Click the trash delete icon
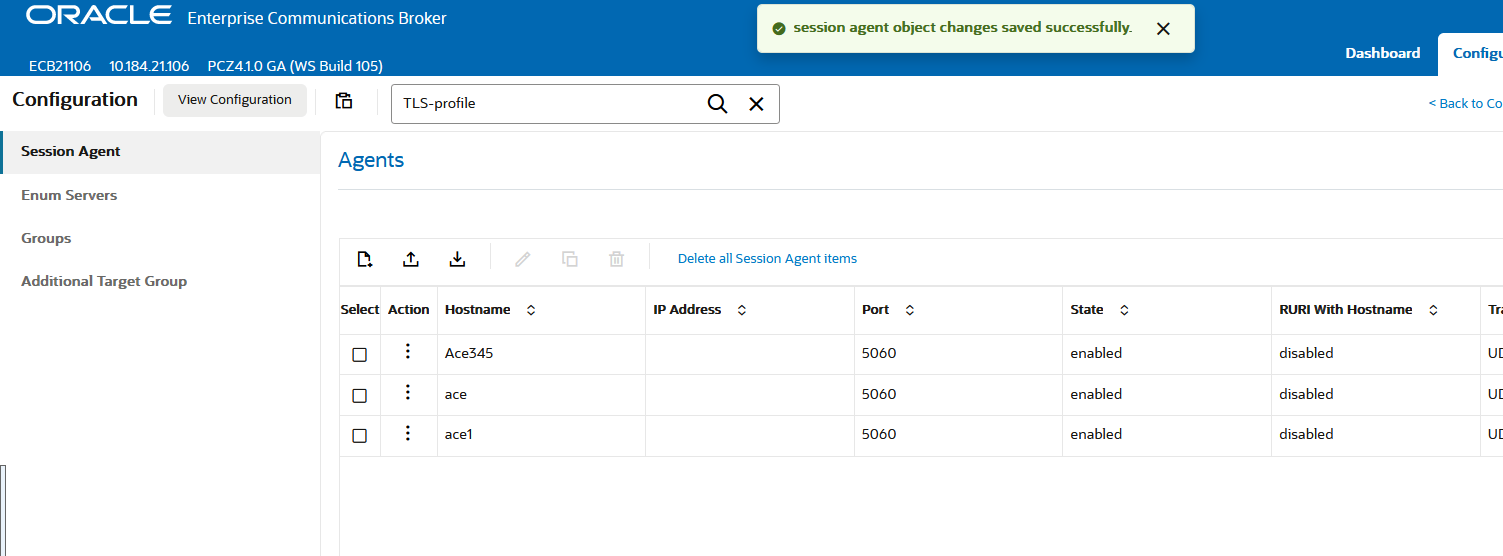Screen dimensions: 1503x556 [617, 259]
